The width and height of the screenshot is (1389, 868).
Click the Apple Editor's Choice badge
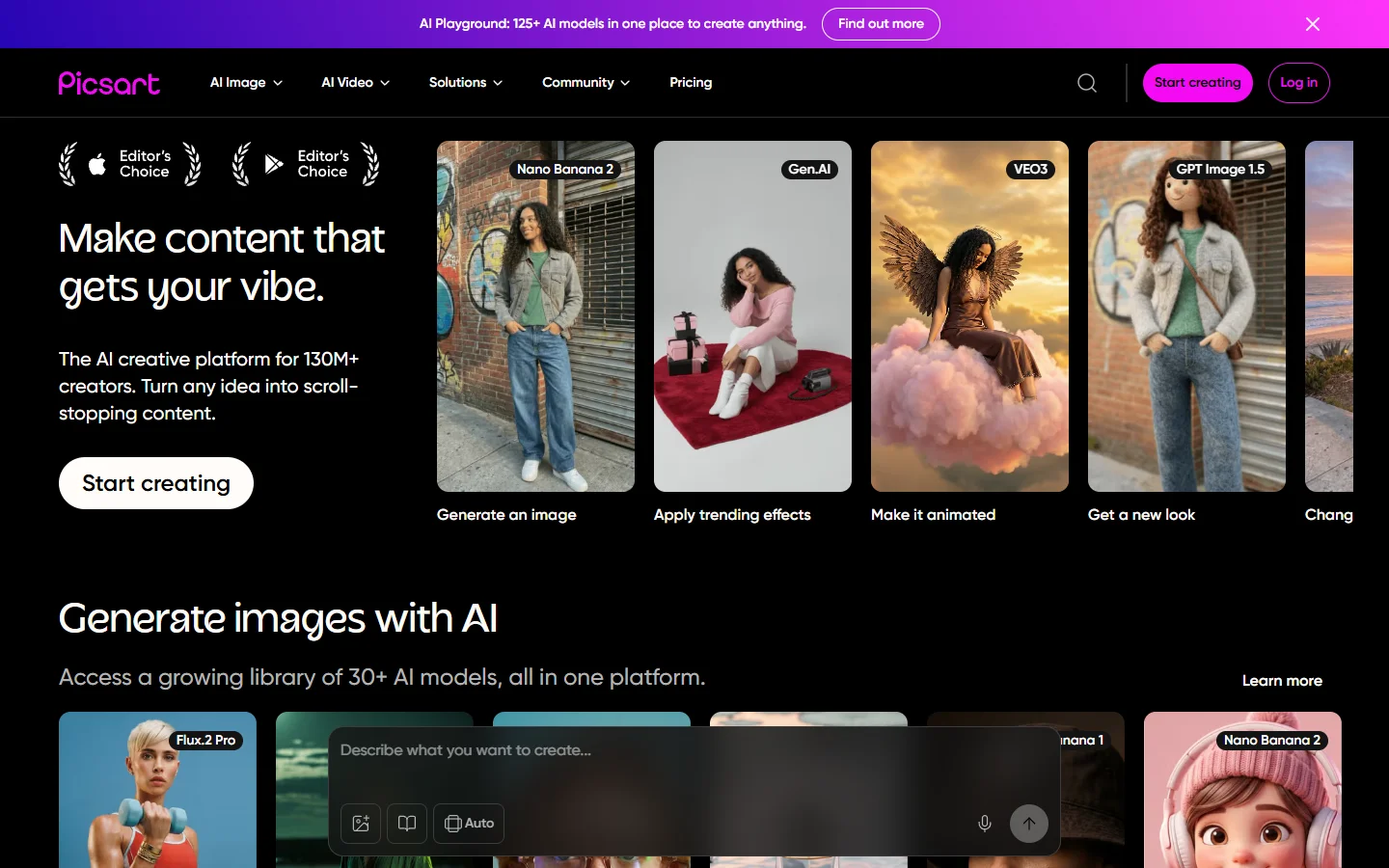coord(129,164)
